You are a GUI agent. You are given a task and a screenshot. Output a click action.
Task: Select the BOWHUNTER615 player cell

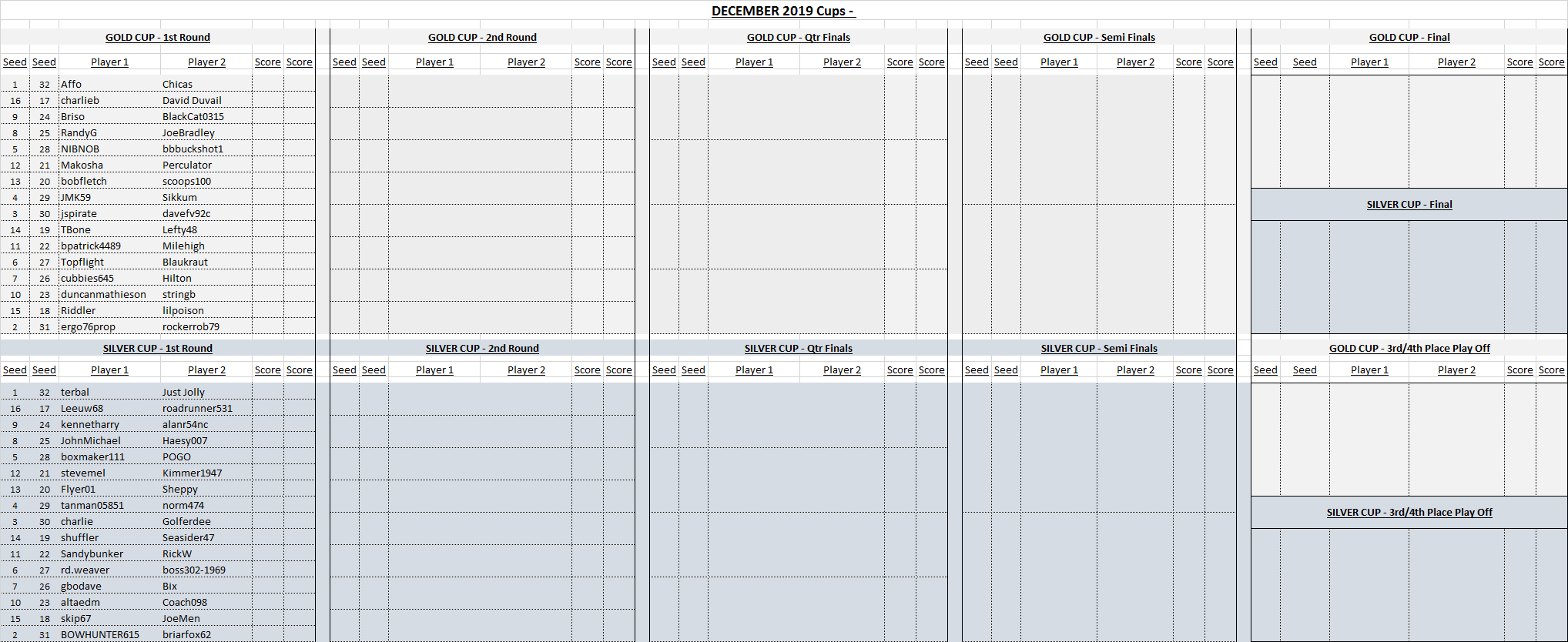coord(100,635)
